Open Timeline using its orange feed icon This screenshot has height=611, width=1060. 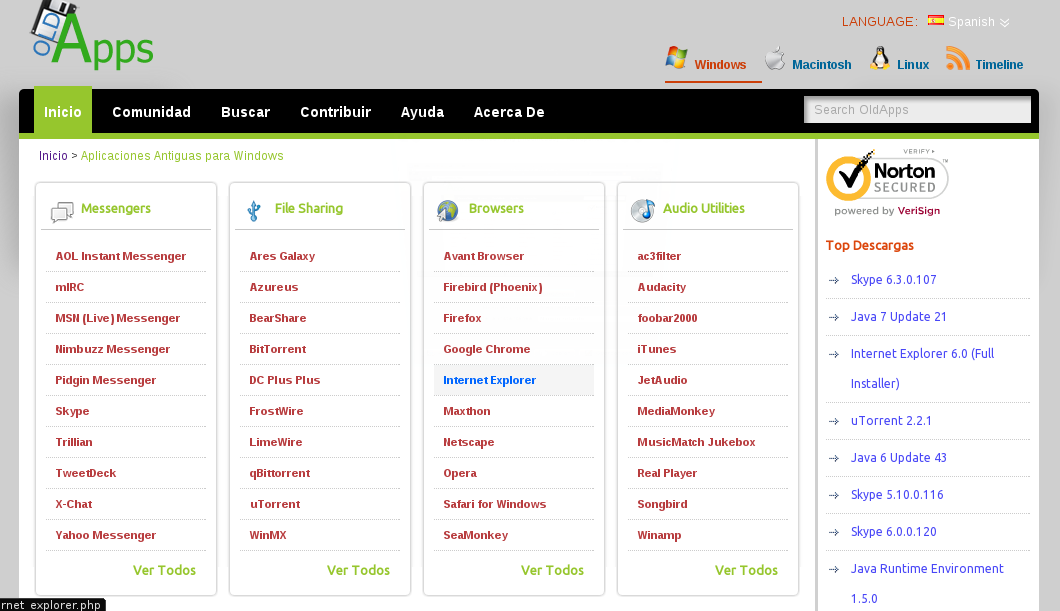[x=957, y=57]
